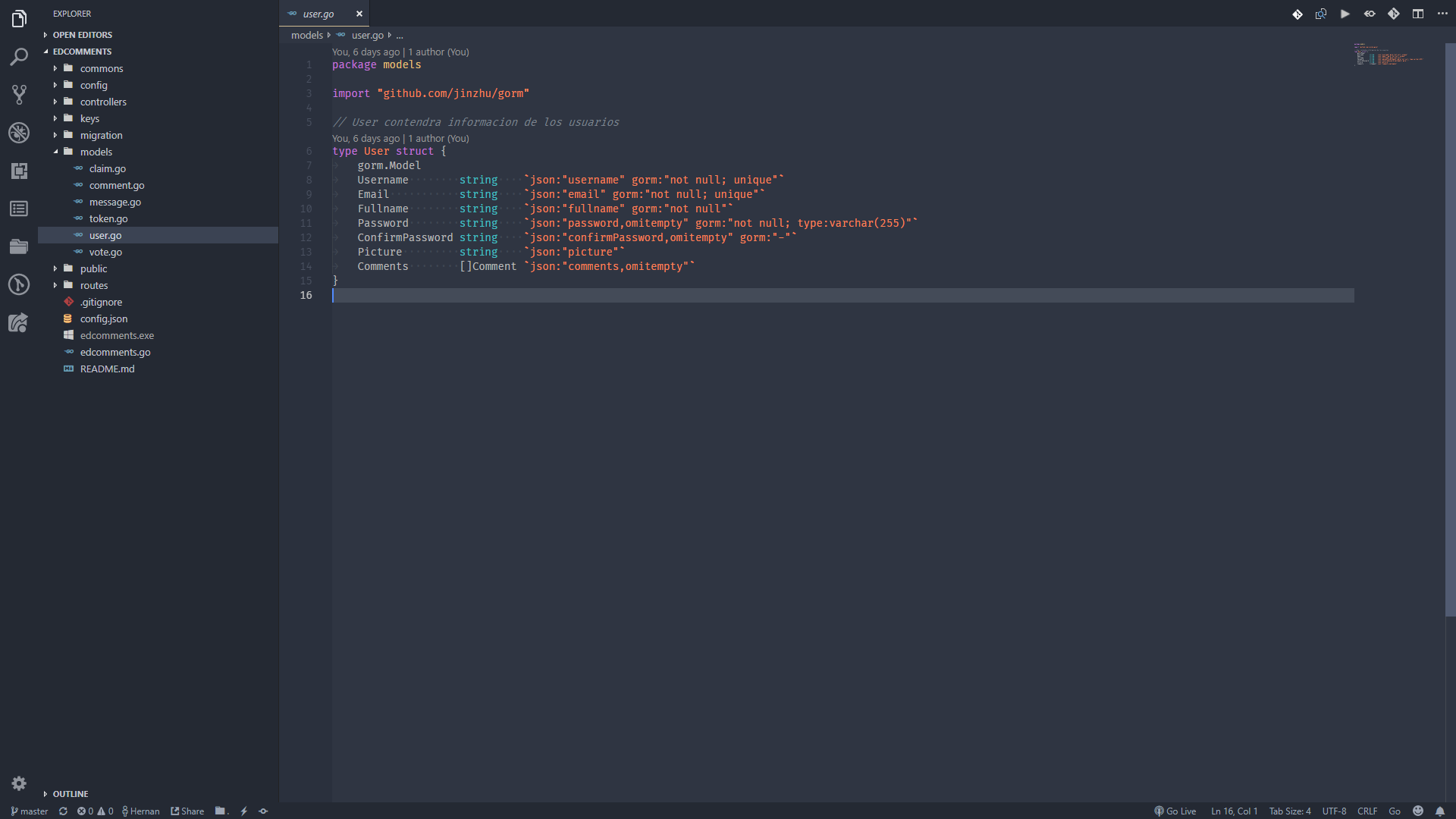Collapse the models folder
Viewport: 1456px width, 819px height.
point(96,152)
